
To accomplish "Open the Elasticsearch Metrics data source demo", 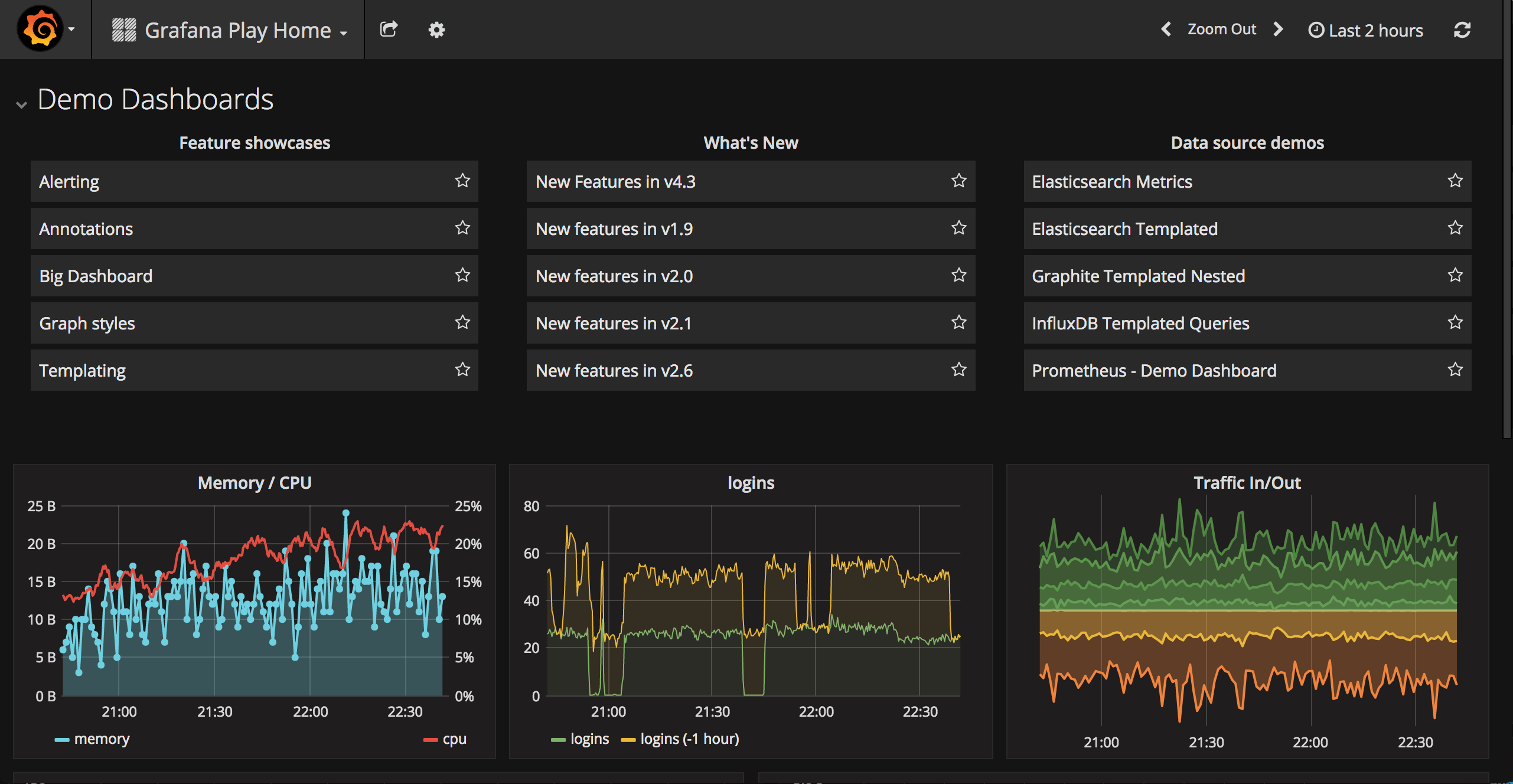I will [1112, 181].
